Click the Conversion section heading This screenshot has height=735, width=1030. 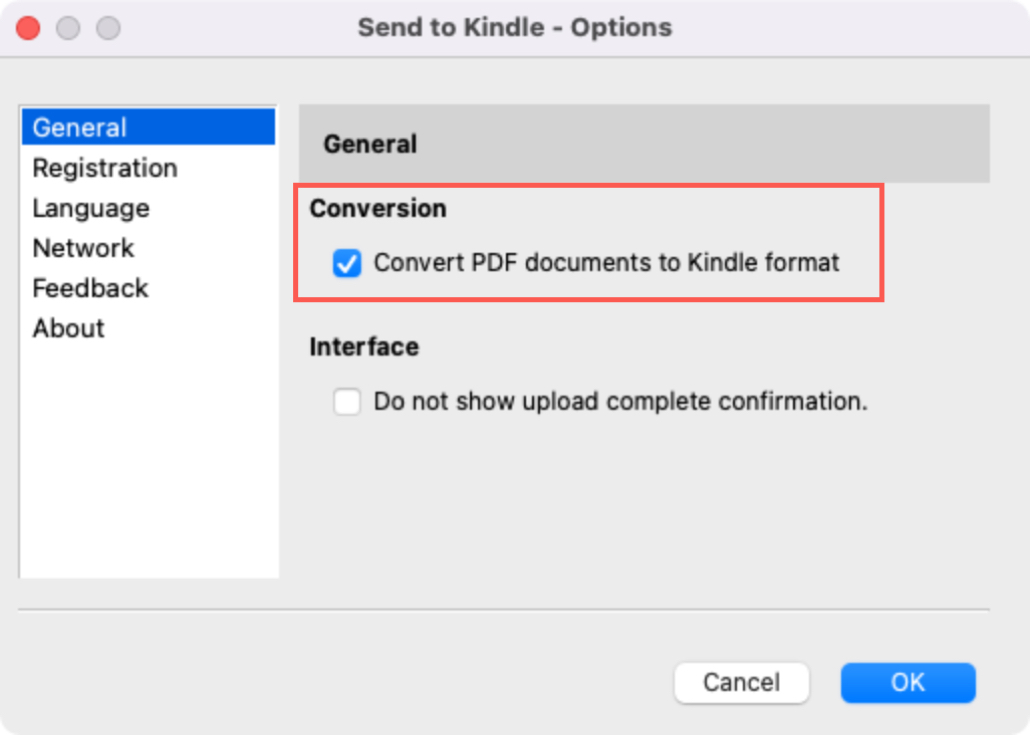pos(378,208)
